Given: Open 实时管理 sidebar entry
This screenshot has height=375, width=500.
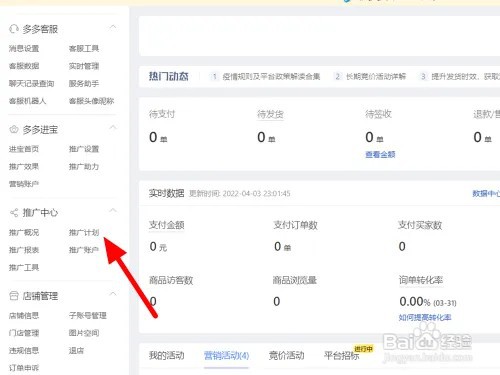Looking at the screenshot, I should click(x=84, y=66).
